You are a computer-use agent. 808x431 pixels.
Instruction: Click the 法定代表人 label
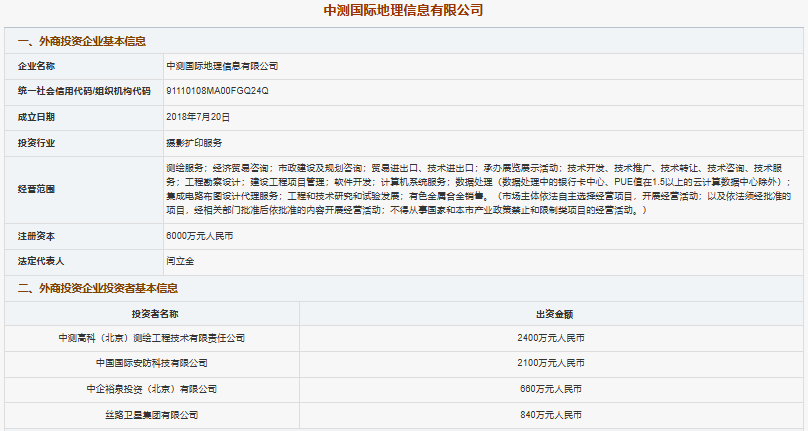41,261
